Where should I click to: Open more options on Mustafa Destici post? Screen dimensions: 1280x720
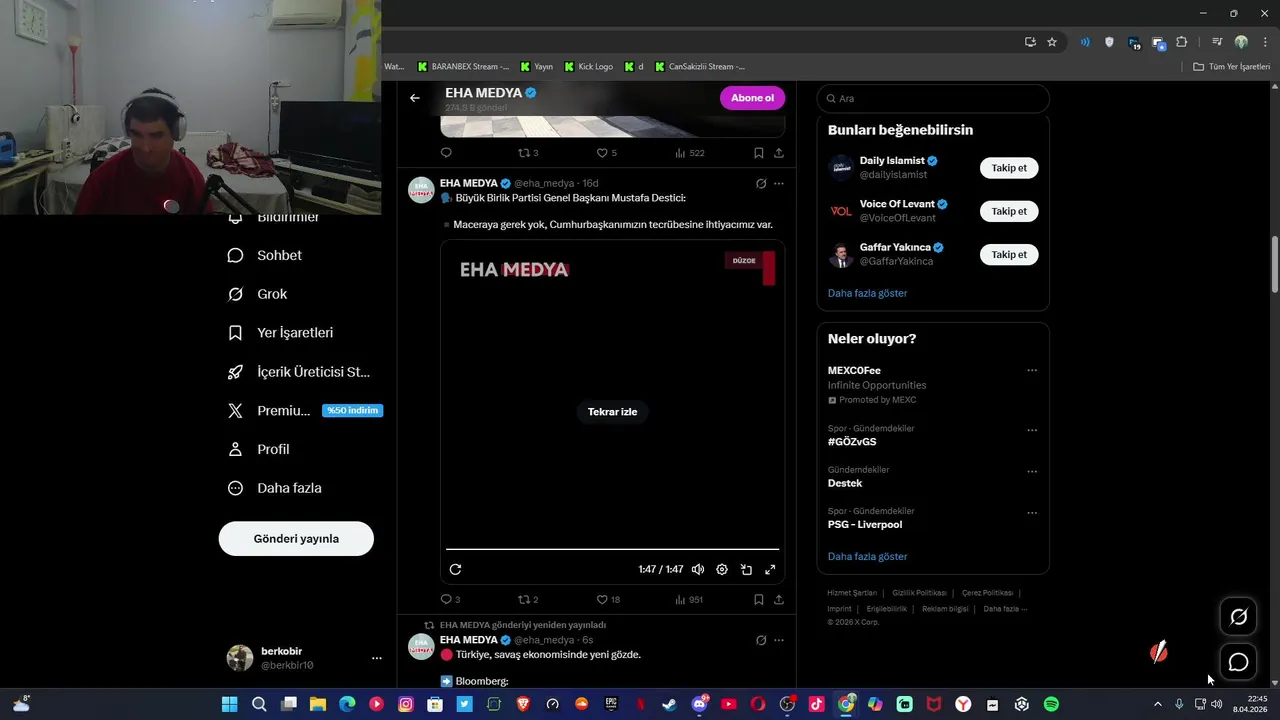779,184
